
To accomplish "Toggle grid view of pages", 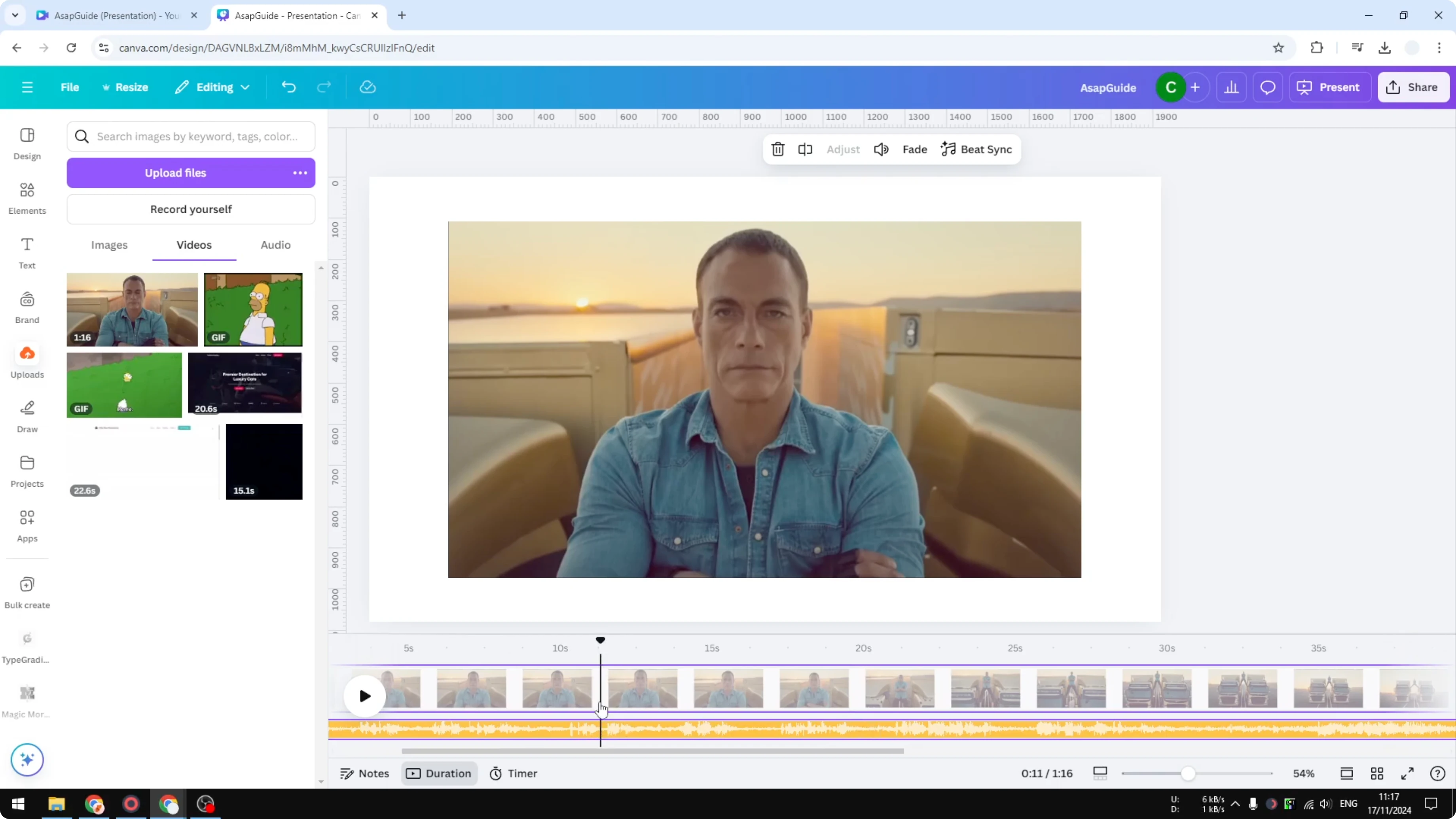I will (x=1377, y=773).
